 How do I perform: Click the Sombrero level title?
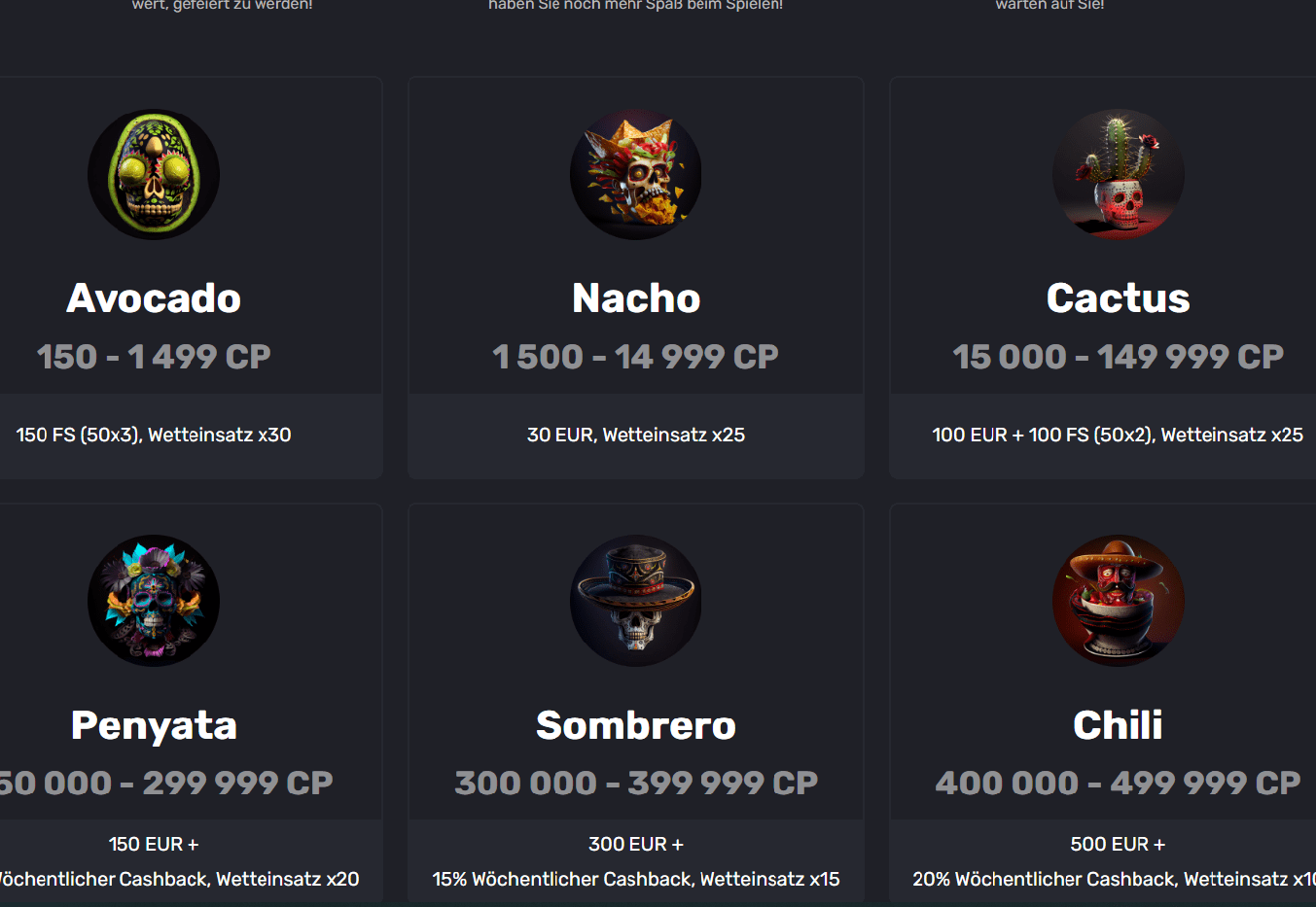636,725
